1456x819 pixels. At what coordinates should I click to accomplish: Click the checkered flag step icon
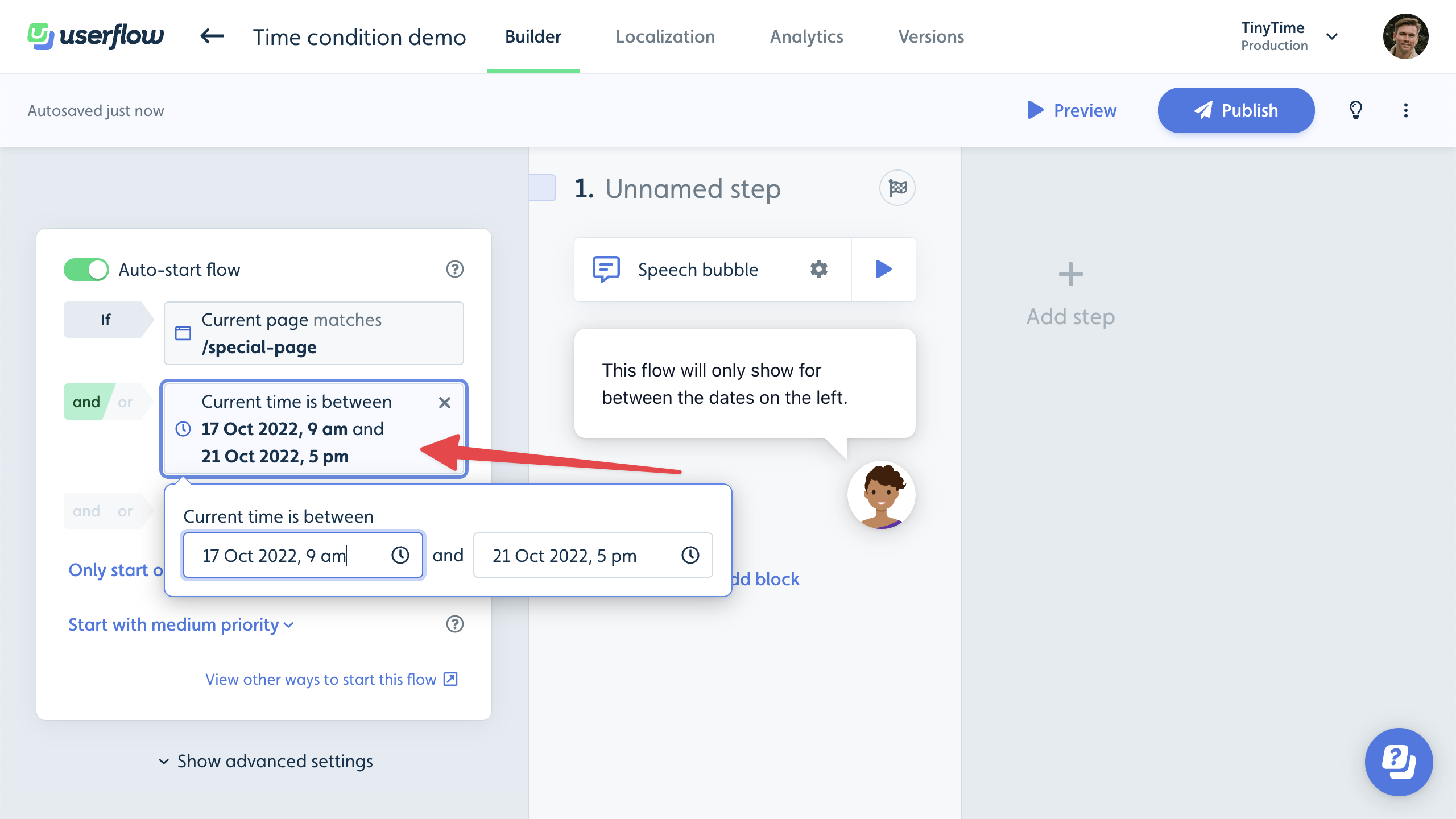point(897,188)
